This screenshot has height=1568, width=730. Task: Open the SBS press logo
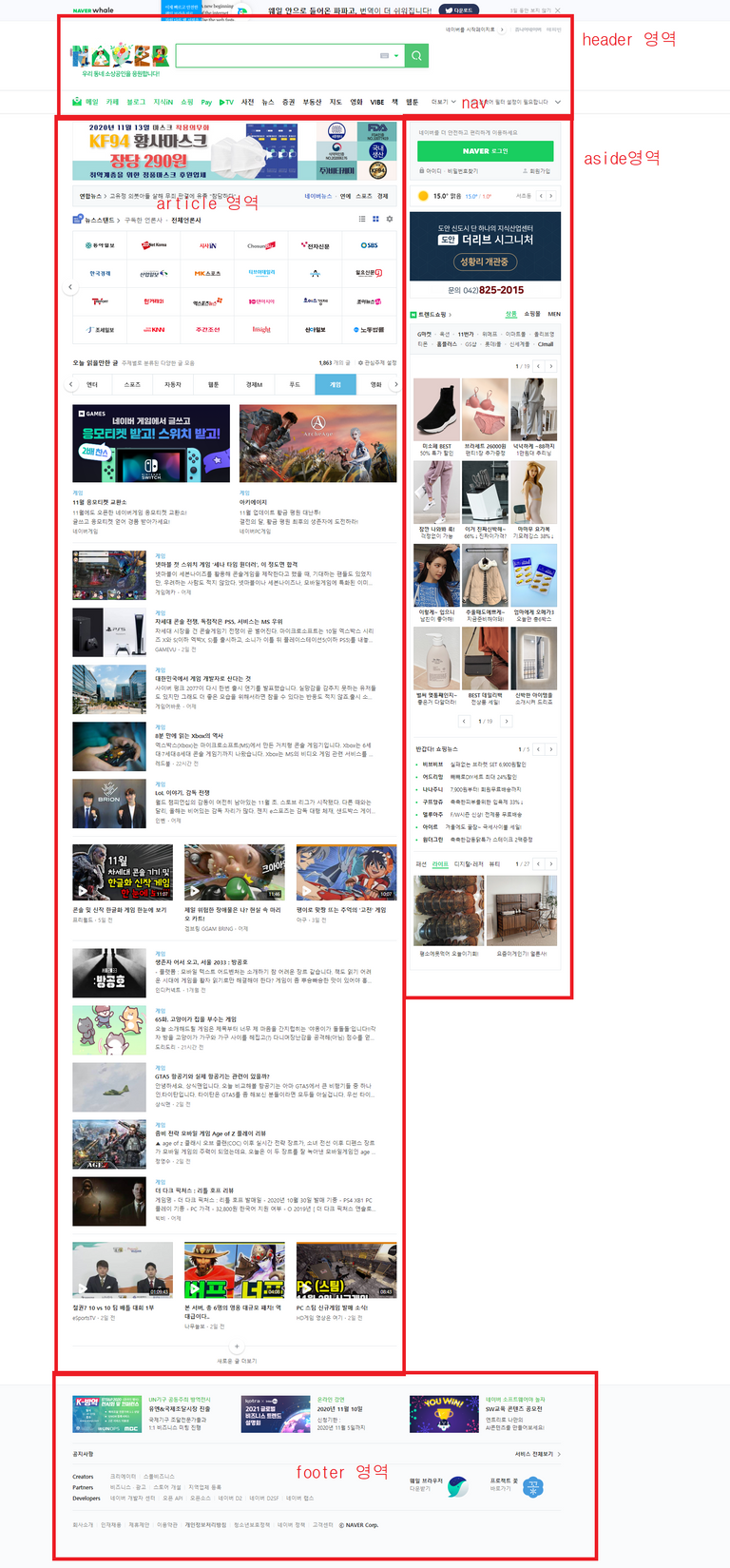click(x=370, y=245)
